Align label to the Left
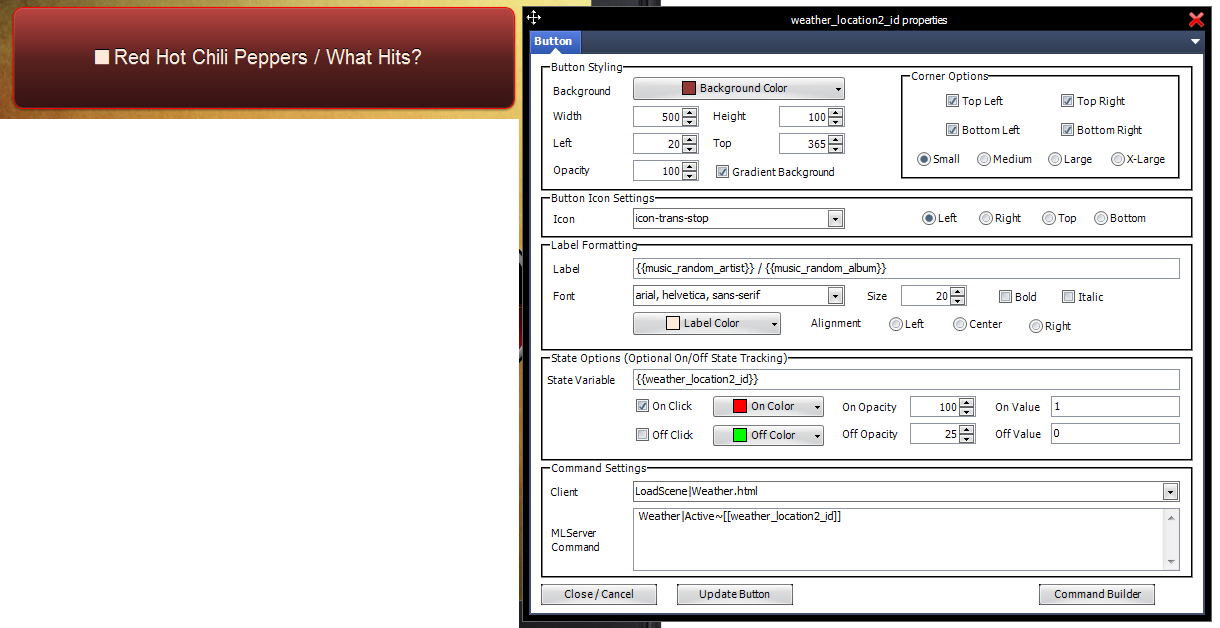Viewport: 1220px width, 628px height. (x=896, y=324)
